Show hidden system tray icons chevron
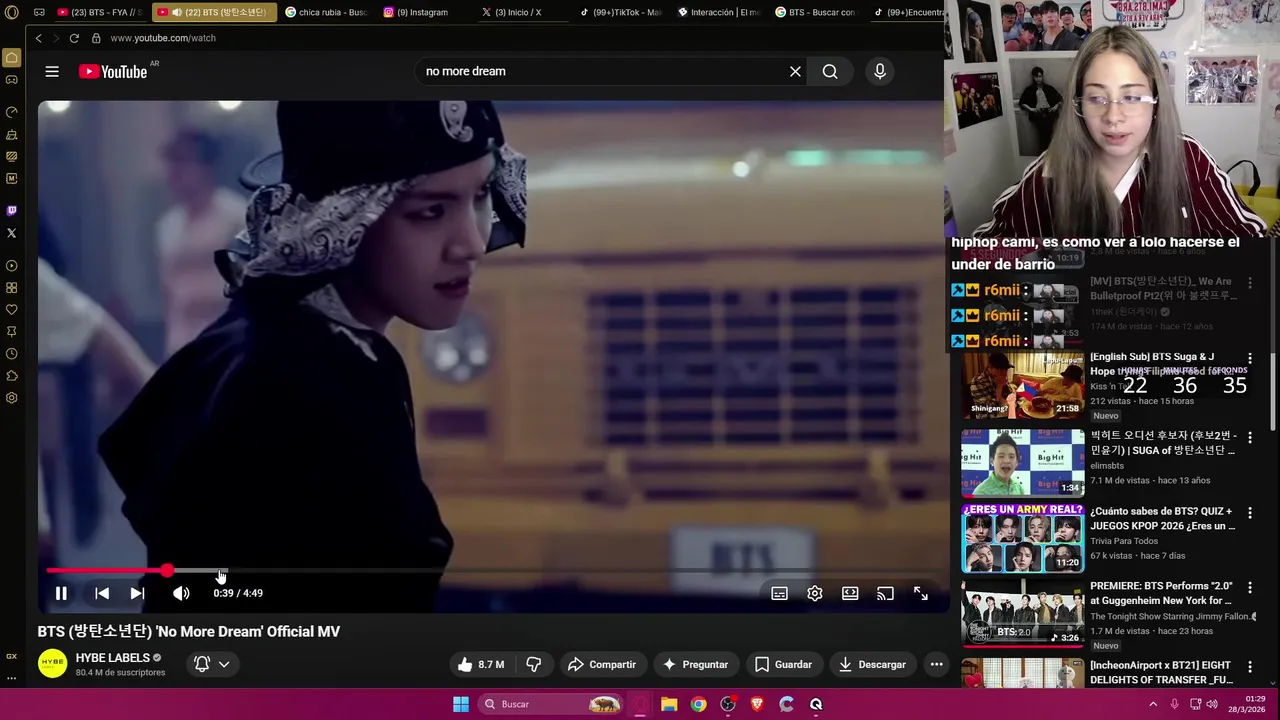The height and width of the screenshot is (720, 1280). (1153, 704)
